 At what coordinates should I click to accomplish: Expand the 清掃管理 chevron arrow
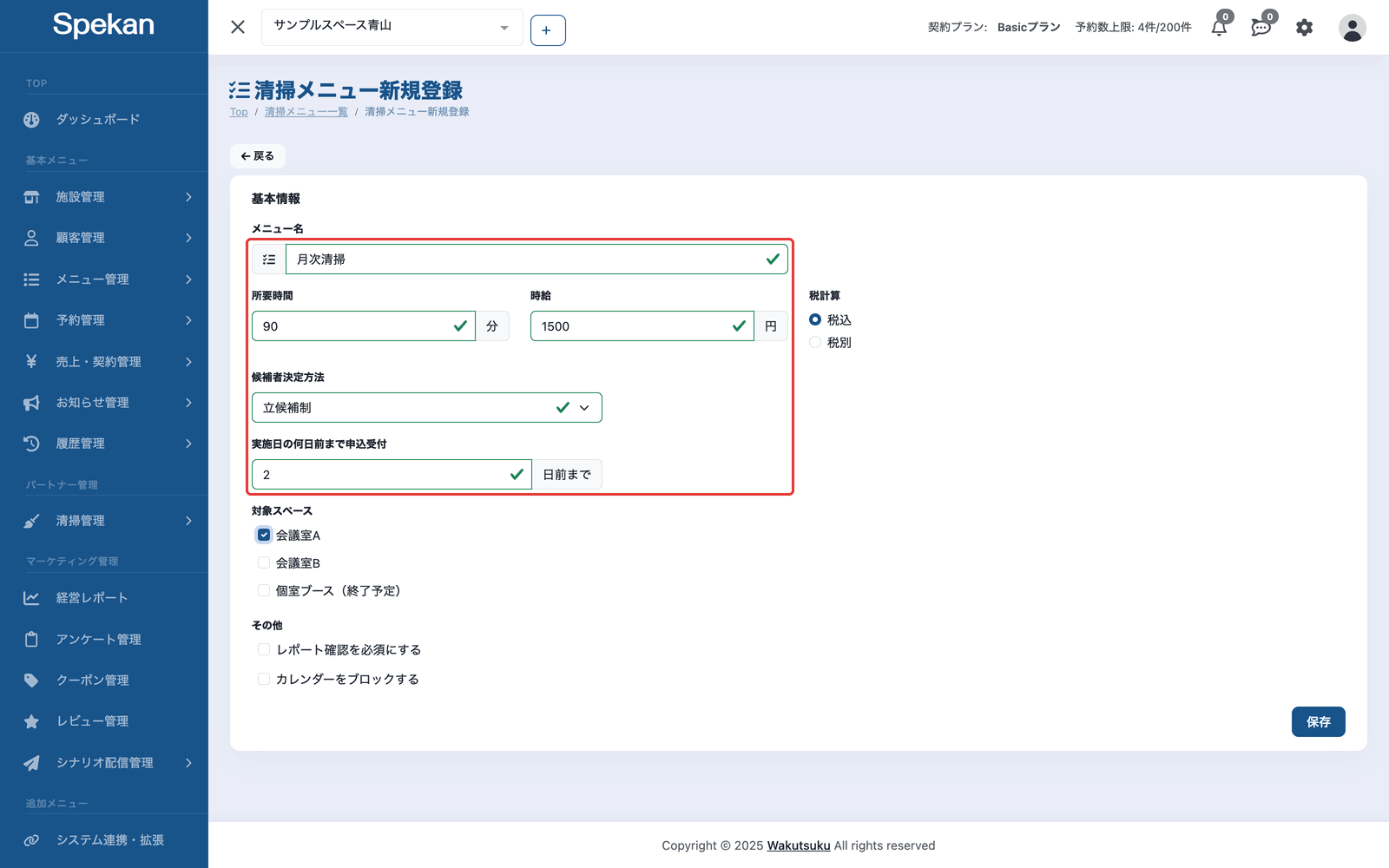[x=188, y=521]
